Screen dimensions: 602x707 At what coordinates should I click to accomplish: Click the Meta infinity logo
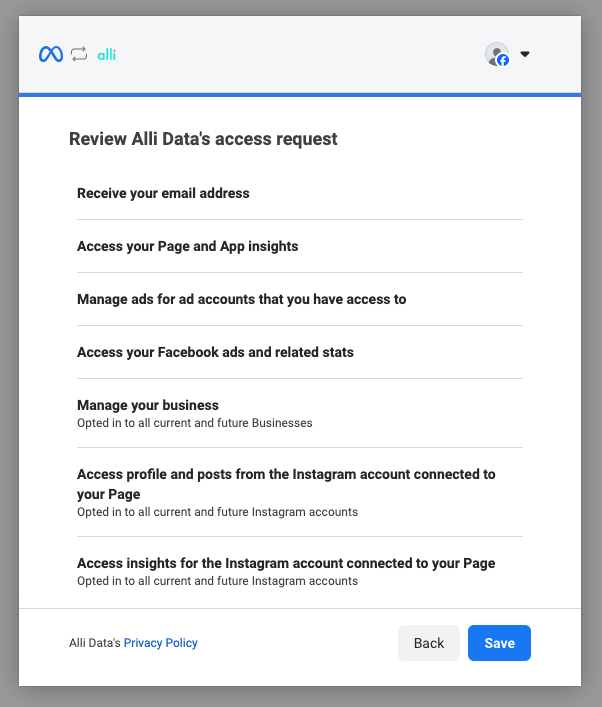(x=51, y=54)
